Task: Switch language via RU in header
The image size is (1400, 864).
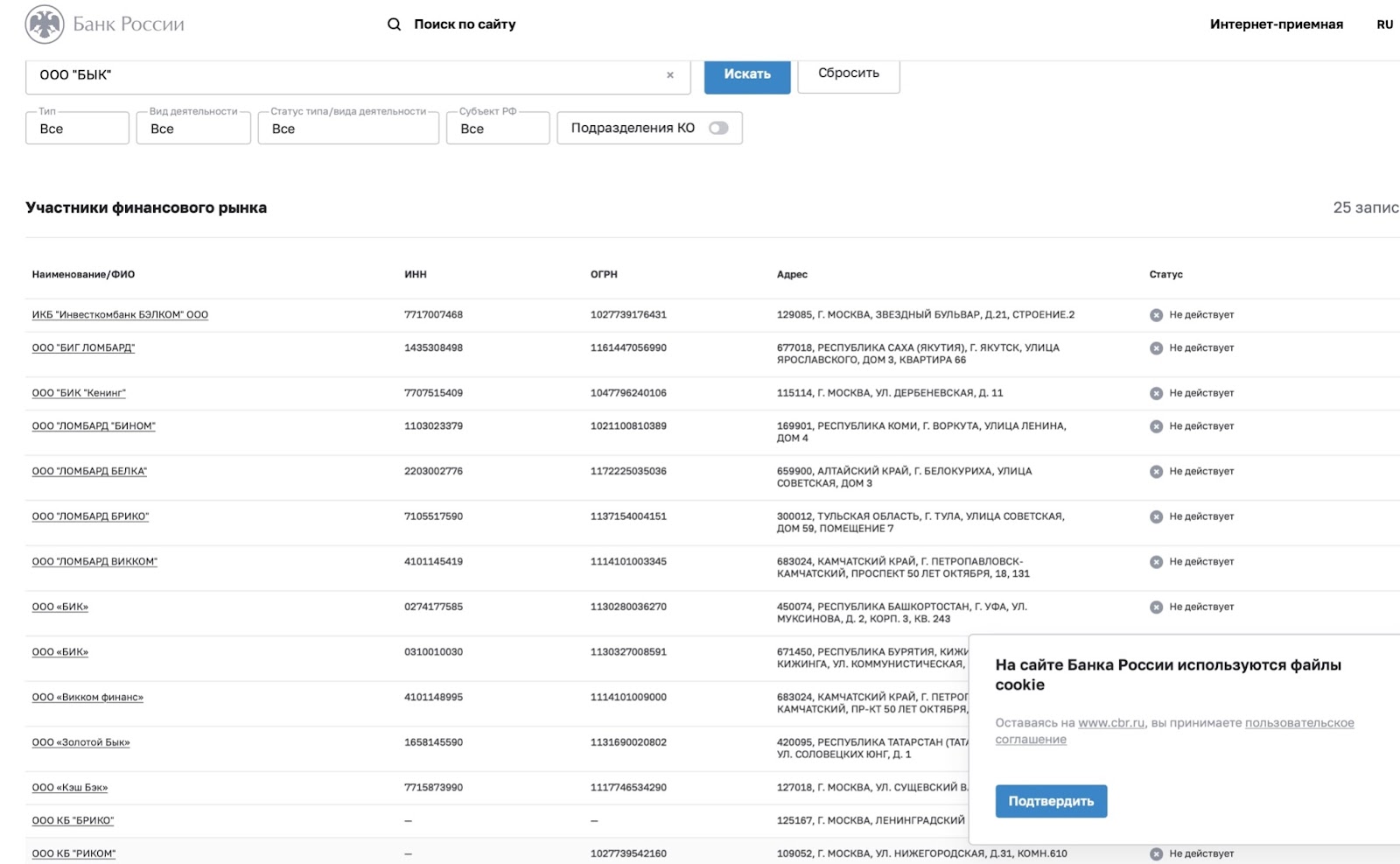Action: point(1384,25)
